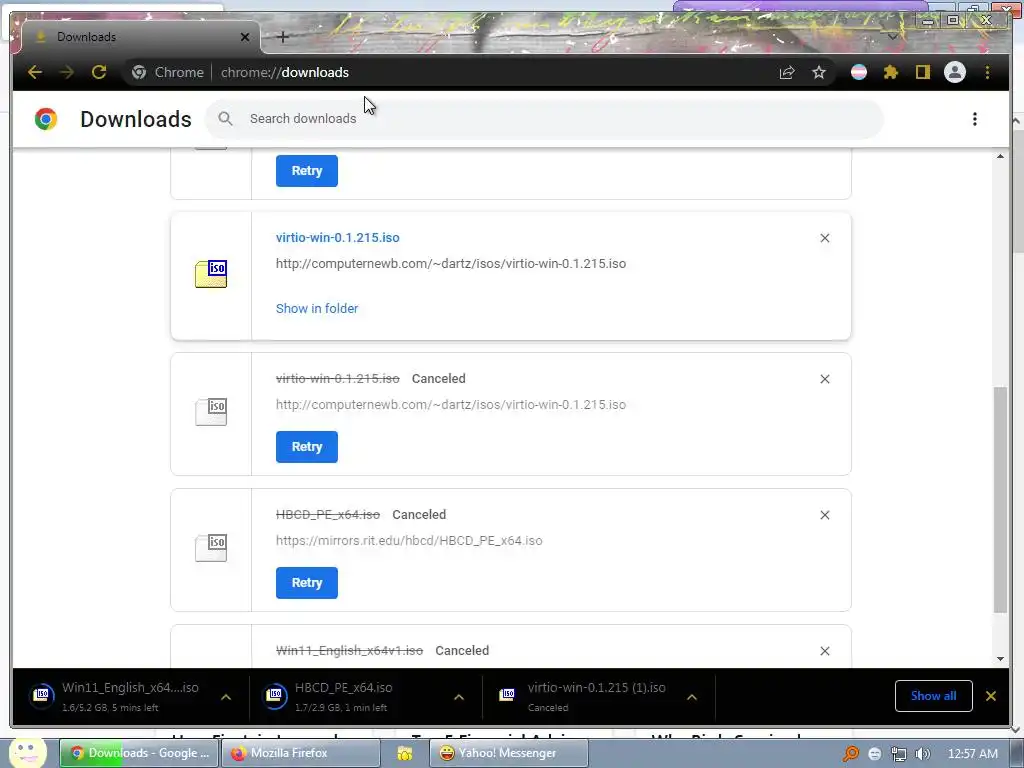
Task: Click the page vertical scrollbar thumb
Action: (x=1000, y=500)
